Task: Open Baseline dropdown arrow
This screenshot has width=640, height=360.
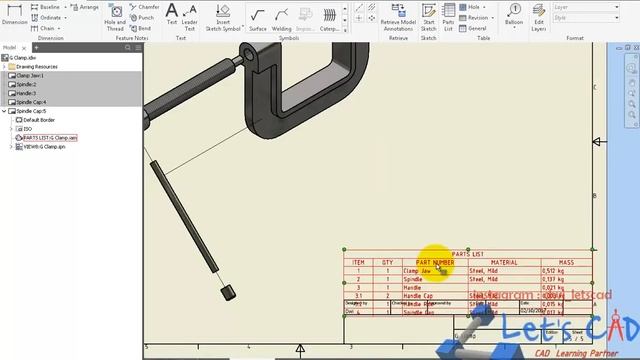Action: pyautogui.click(x=65, y=7)
